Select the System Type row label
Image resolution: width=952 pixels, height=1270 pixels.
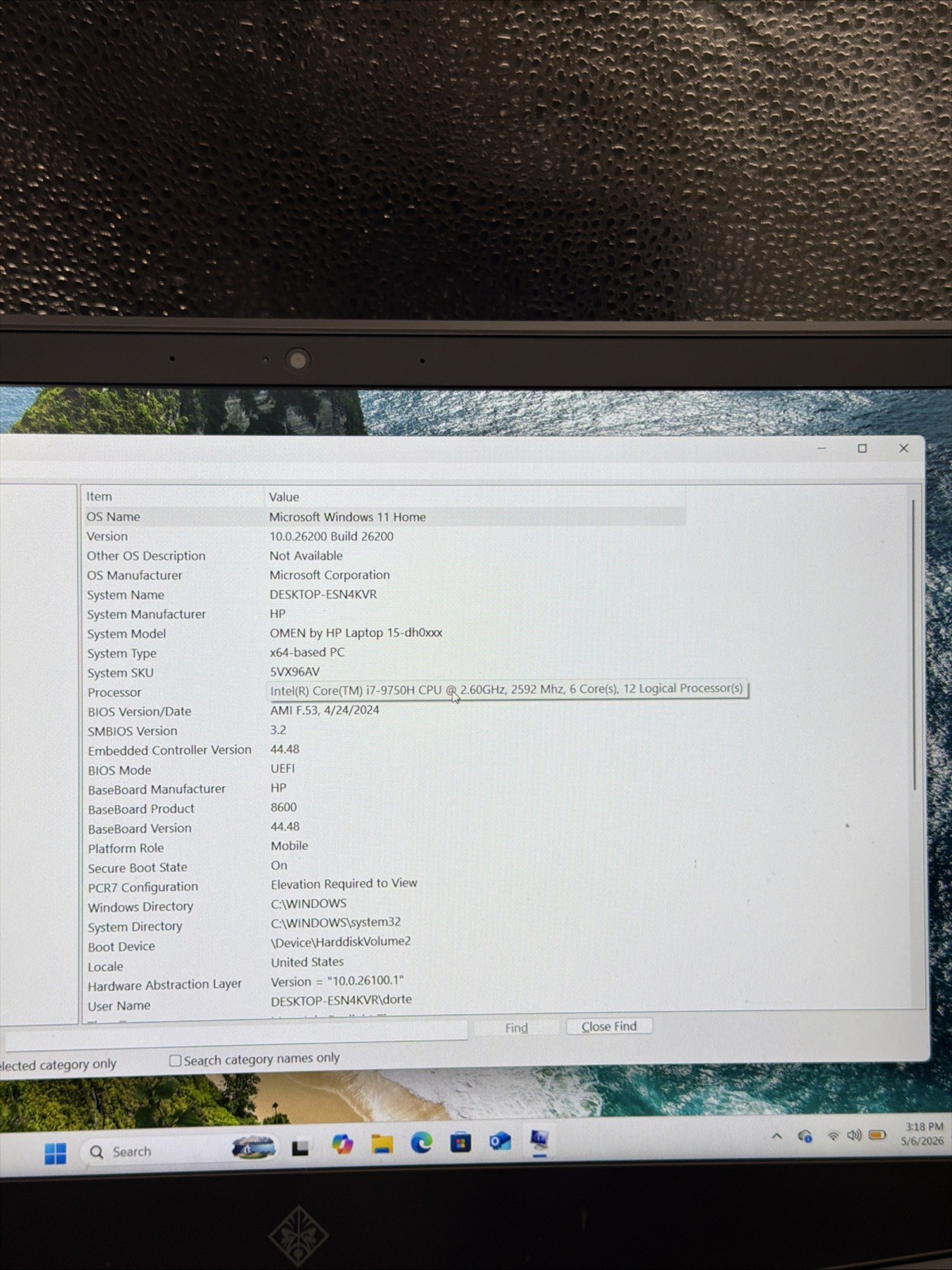(121, 653)
